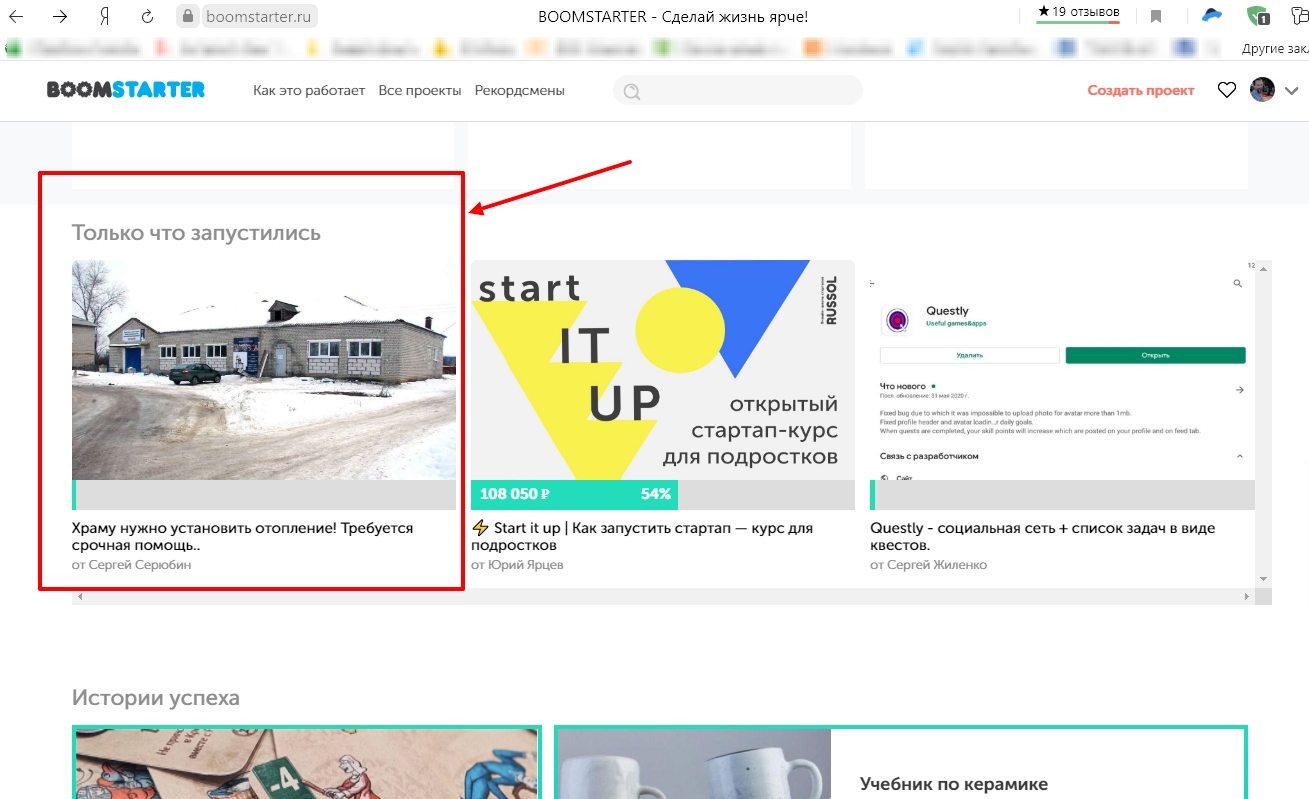Viewport: 1309px width, 799px height.
Task: Click the browser back arrow
Action: coord(17,16)
